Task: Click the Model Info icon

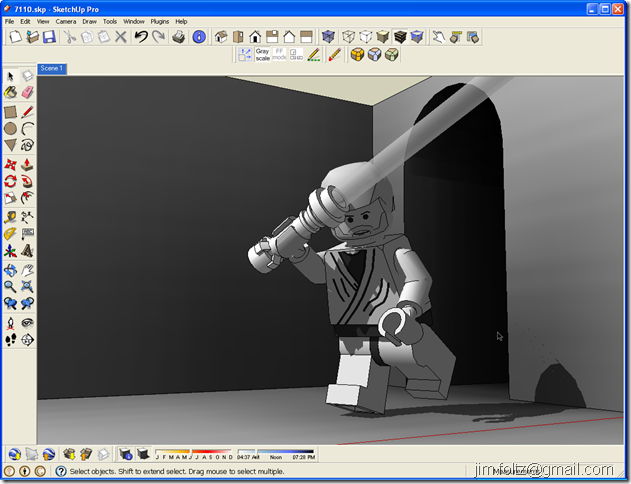Action: click(199, 37)
